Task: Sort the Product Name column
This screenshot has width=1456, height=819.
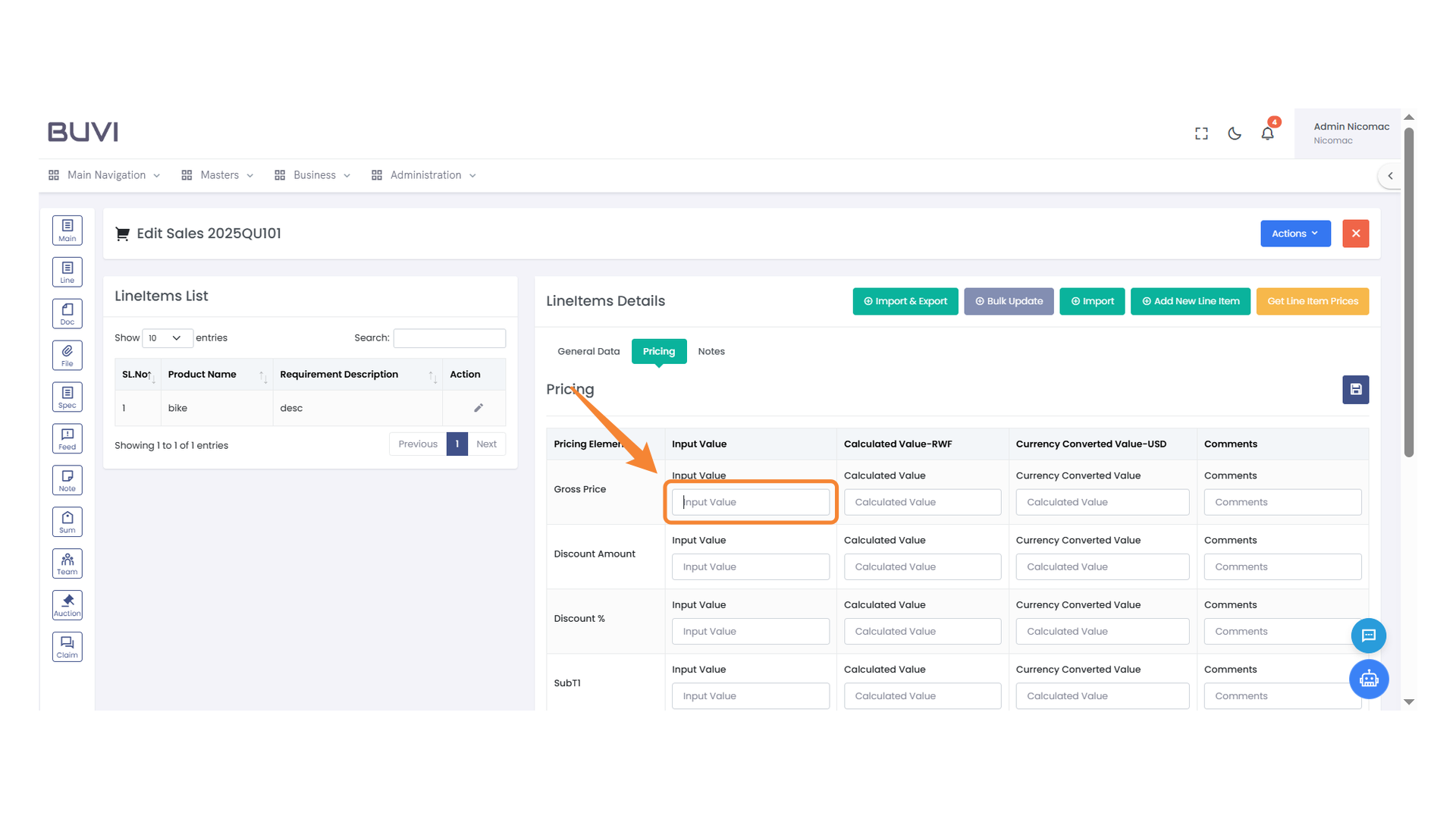Action: (201, 374)
